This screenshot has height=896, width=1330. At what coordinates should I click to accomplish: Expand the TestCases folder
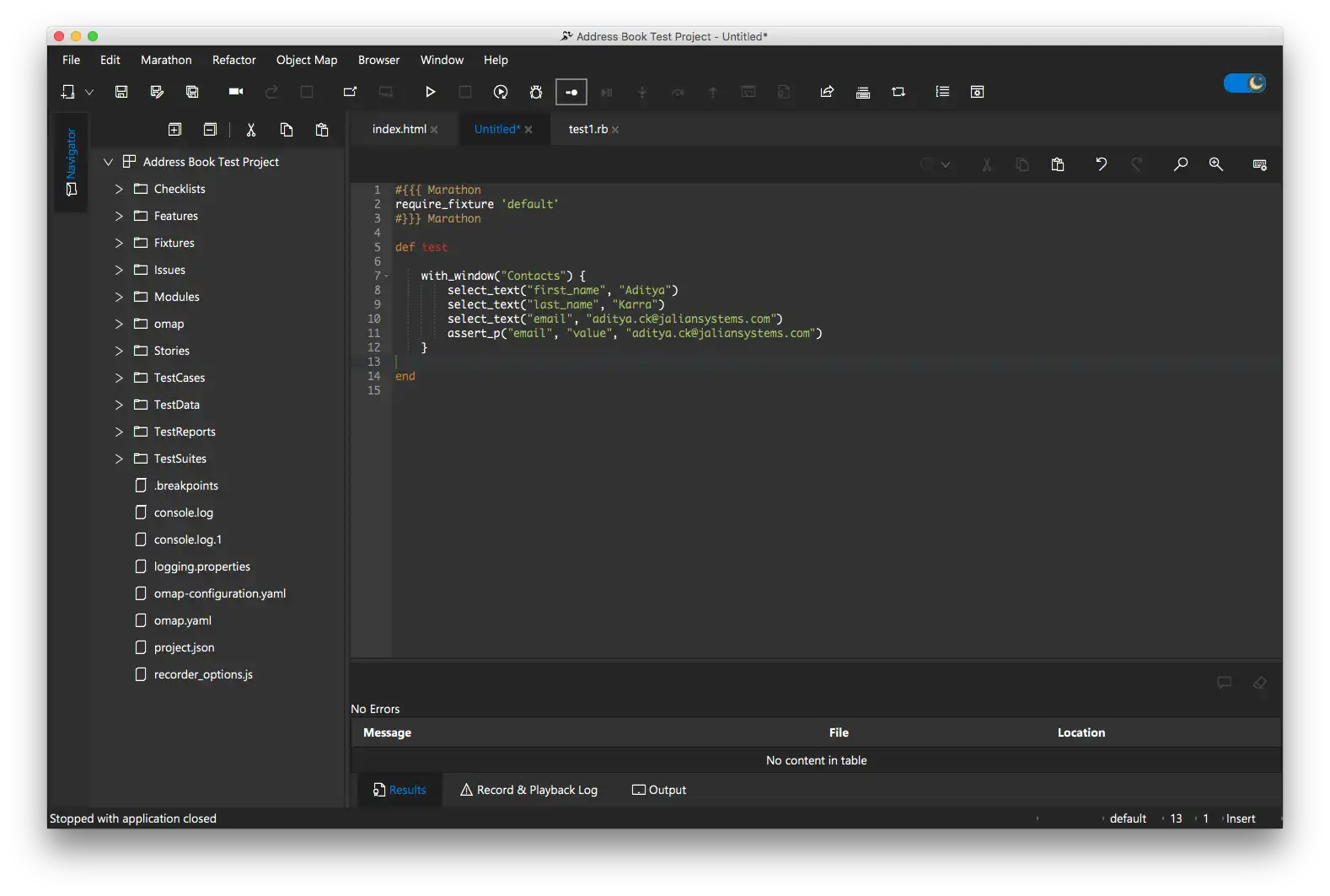pyautogui.click(x=119, y=378)
